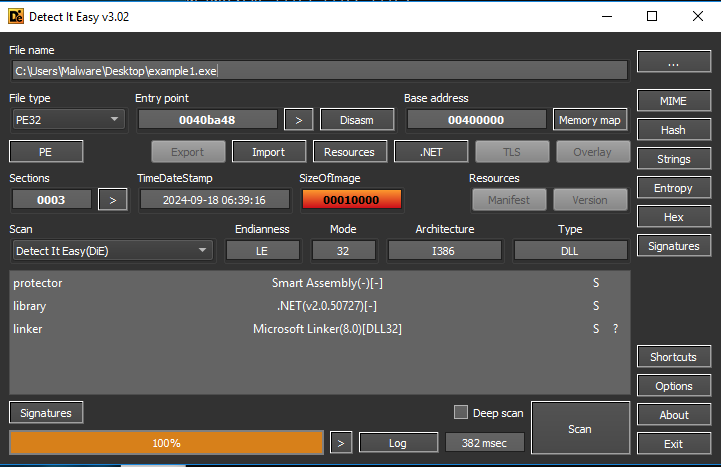Click the 382 msec scan time field
Image resolution: width=721 pixels, height=467 pixels.
485,443
